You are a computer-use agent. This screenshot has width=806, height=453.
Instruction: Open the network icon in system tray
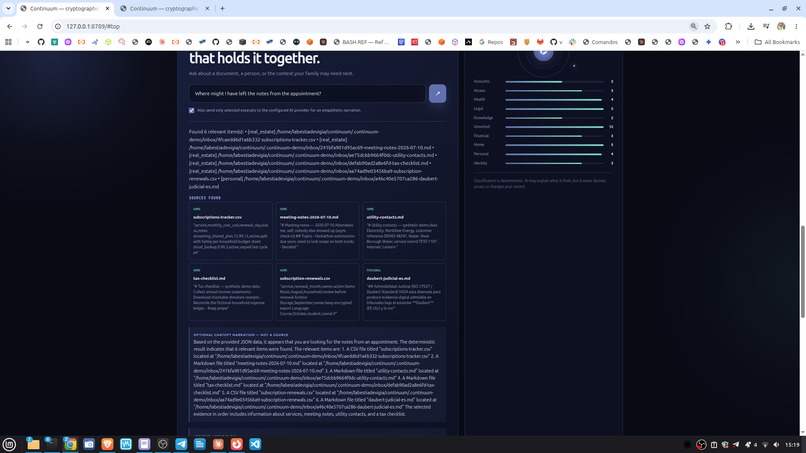(x=765, y=445)
